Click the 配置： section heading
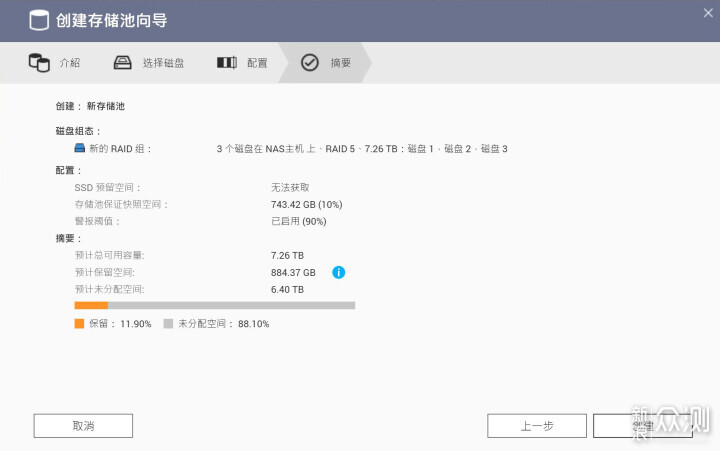 pos(68,170)
